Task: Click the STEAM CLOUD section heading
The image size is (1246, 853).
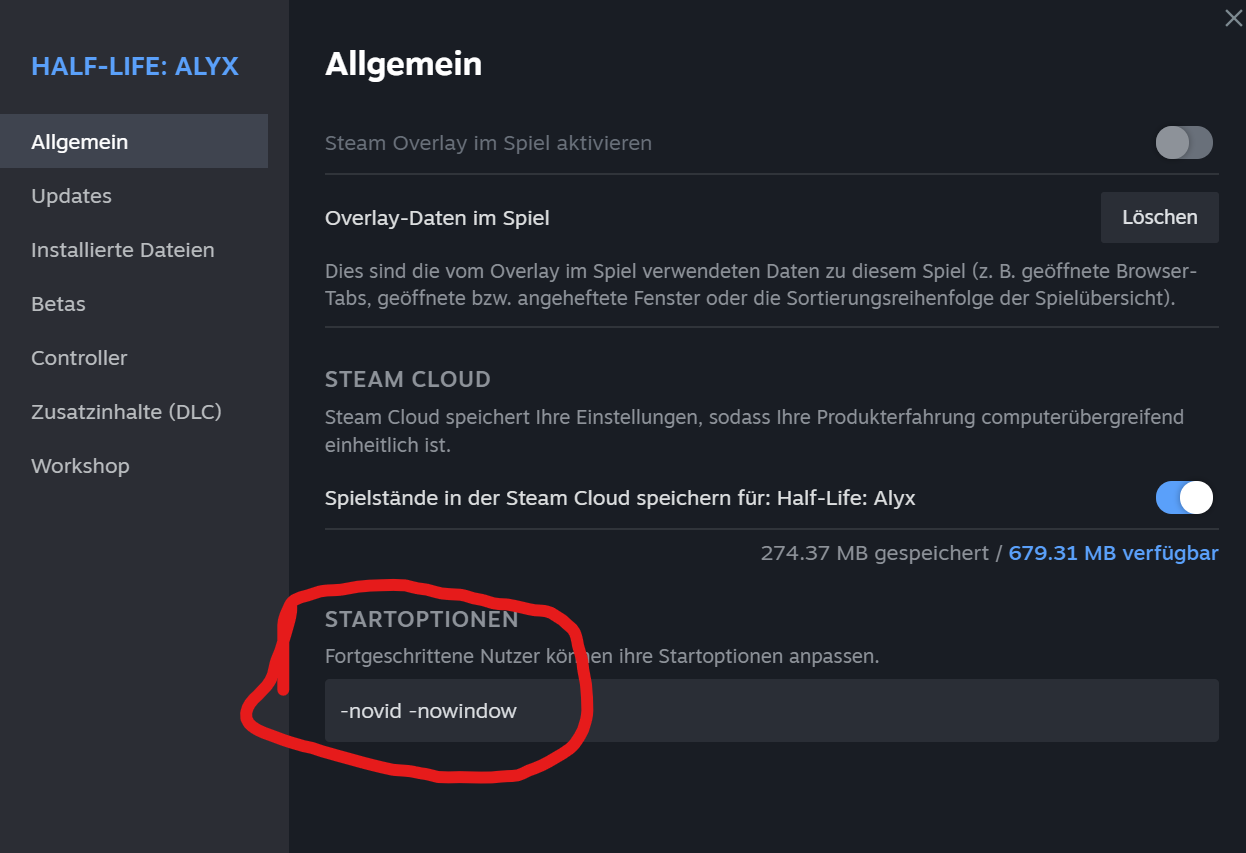Action: pos(408,380)
